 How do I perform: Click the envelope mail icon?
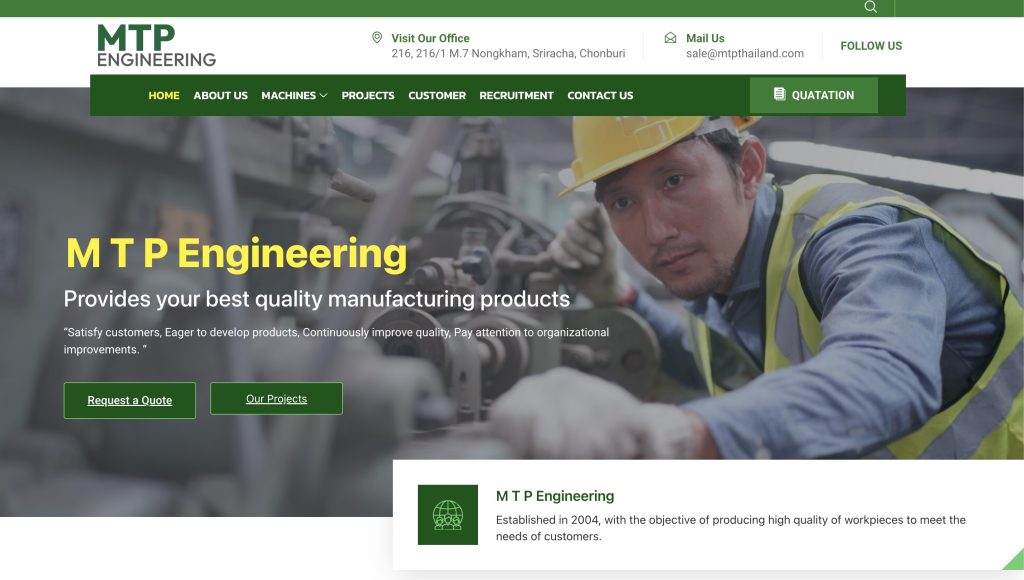point(670,38)
